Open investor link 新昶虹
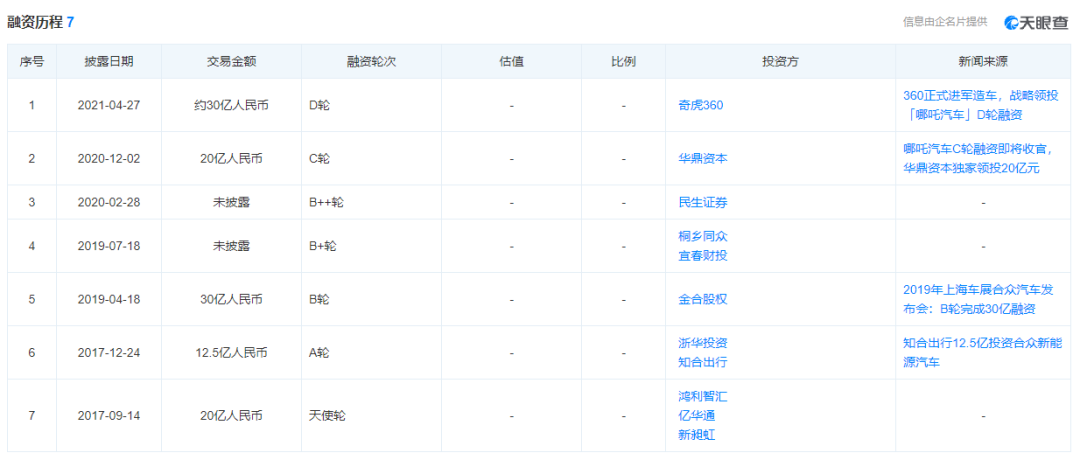The image size is (1080, 460). (697, 435)
